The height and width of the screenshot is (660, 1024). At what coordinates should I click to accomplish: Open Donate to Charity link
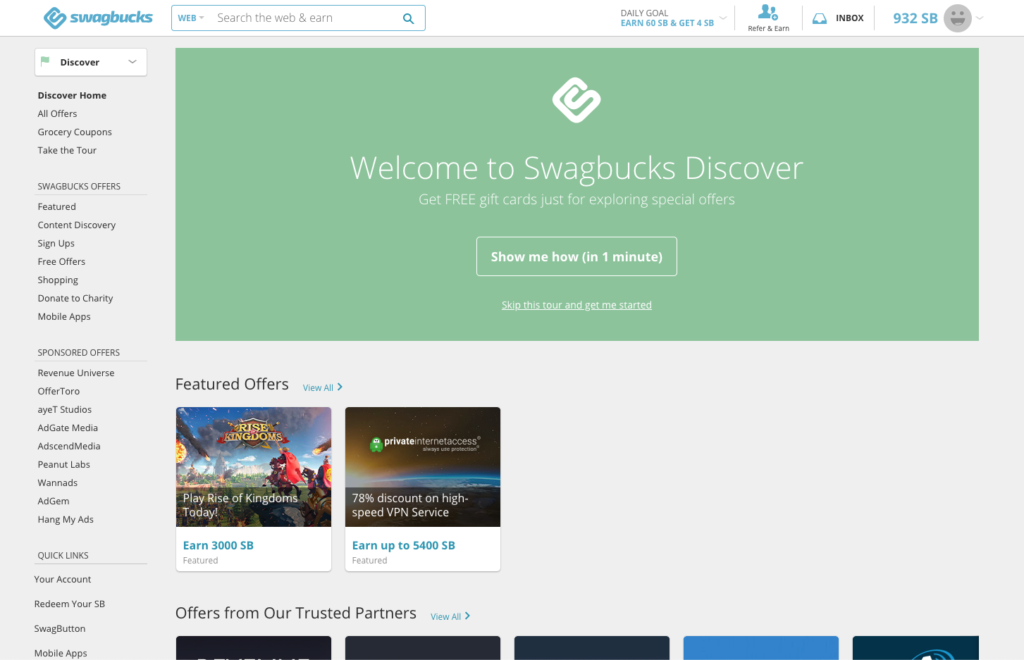[75, 298]
